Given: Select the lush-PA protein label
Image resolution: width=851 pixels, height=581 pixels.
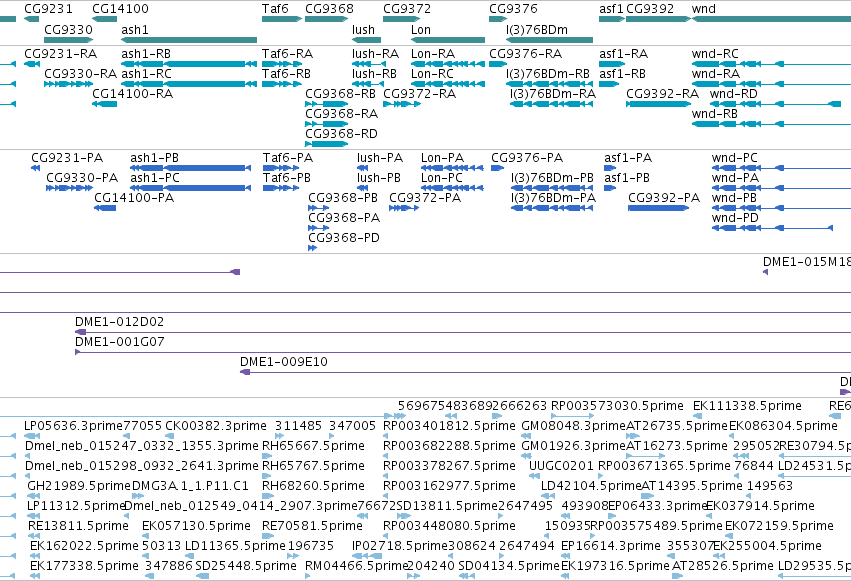Looking at the screenshot, I should (380, 157).
